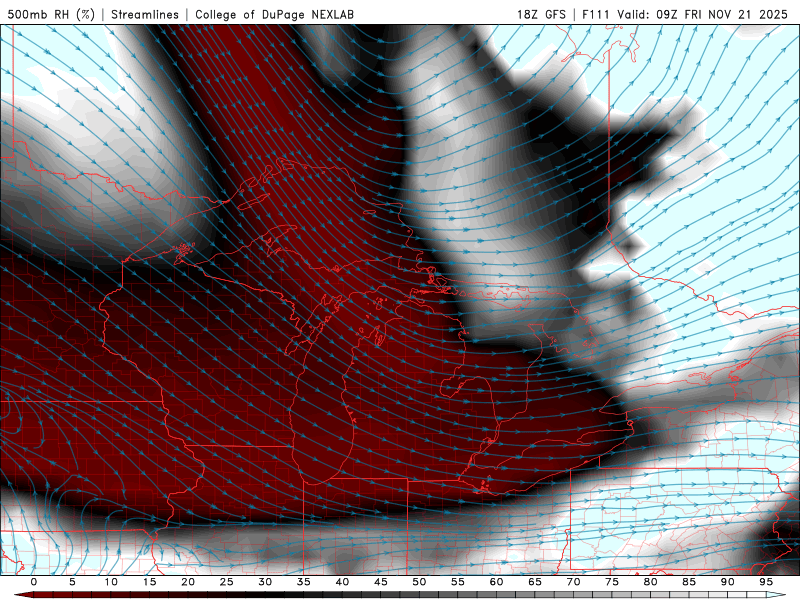The image size is (800, 600).
Task: Click the "90" label on color scale
Action: (x=727, y=582)
